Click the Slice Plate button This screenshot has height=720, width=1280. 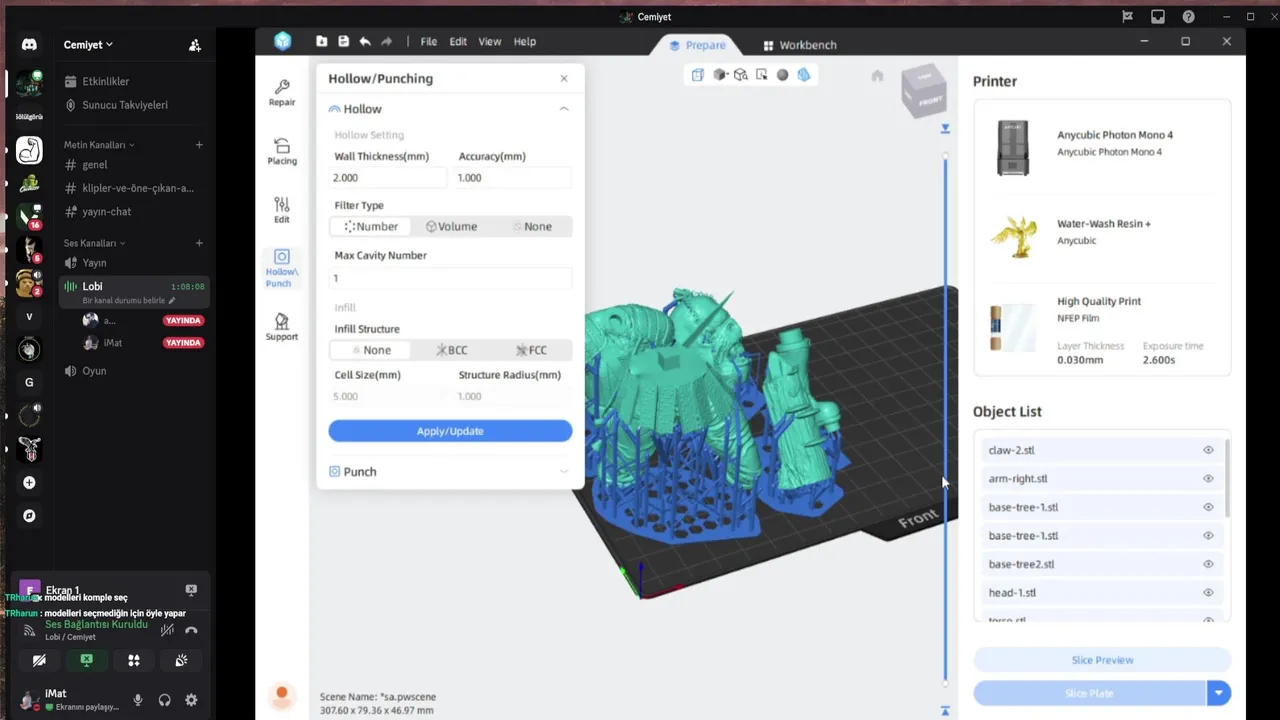1089,693
